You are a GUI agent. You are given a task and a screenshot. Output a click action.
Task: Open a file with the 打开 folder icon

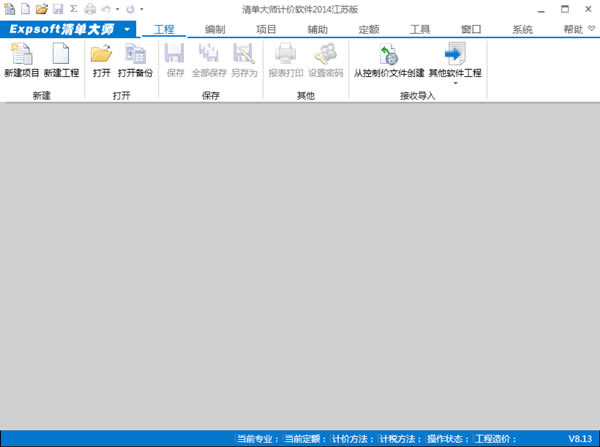pos(101,60)
